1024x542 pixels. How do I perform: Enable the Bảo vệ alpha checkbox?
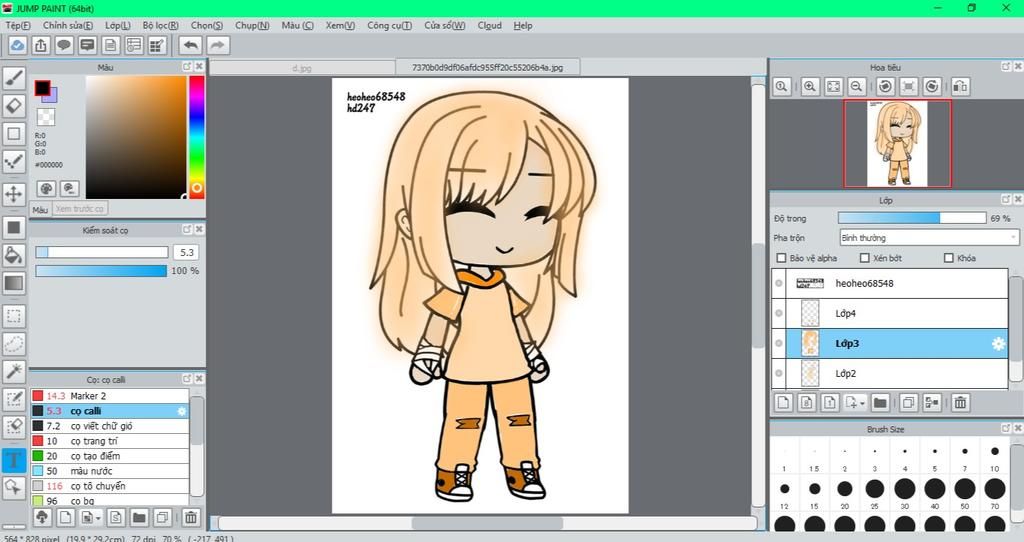pyautogui.click(x=780, y=258)
